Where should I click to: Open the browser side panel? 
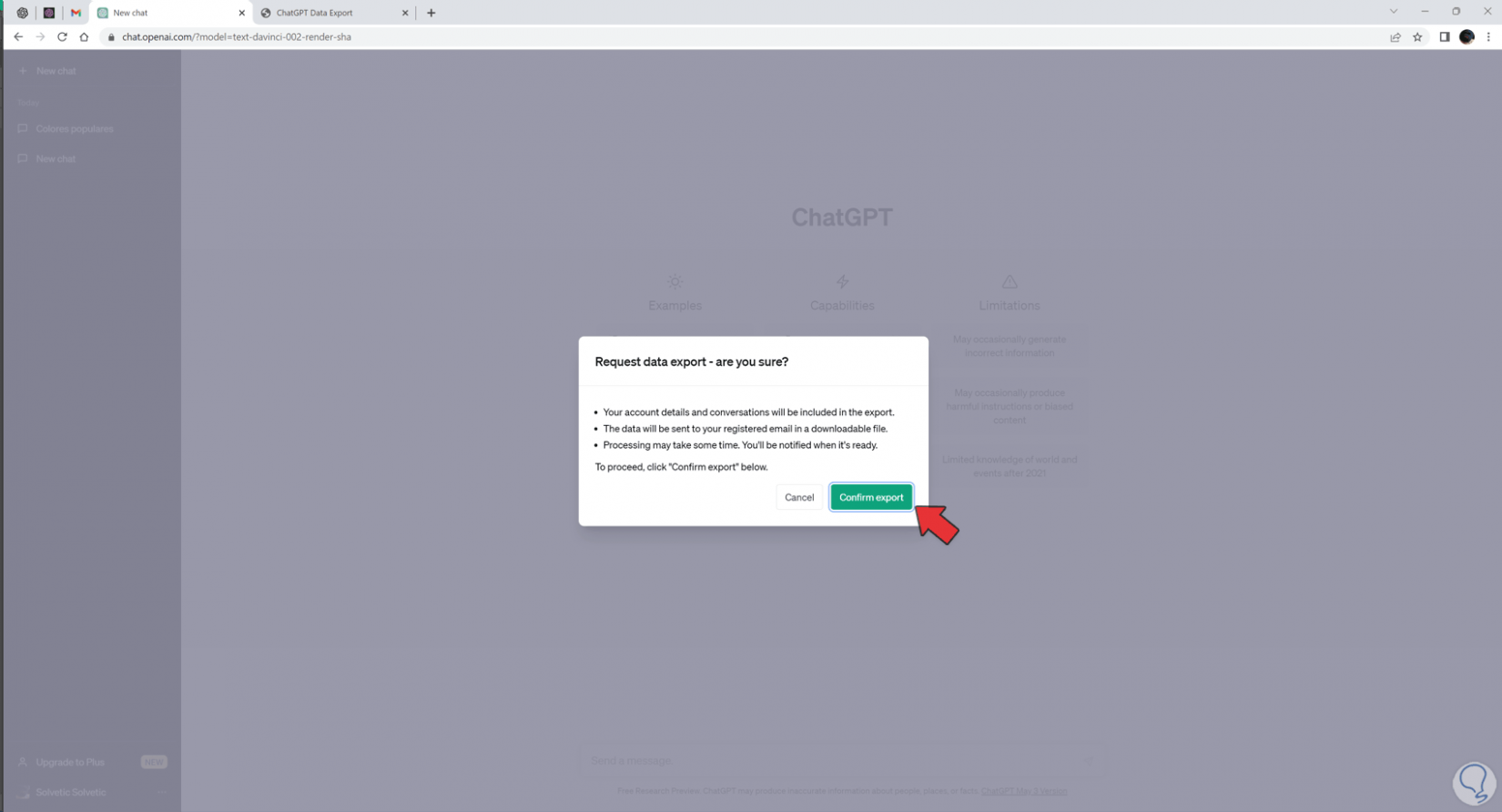(x=1445, y=37)
